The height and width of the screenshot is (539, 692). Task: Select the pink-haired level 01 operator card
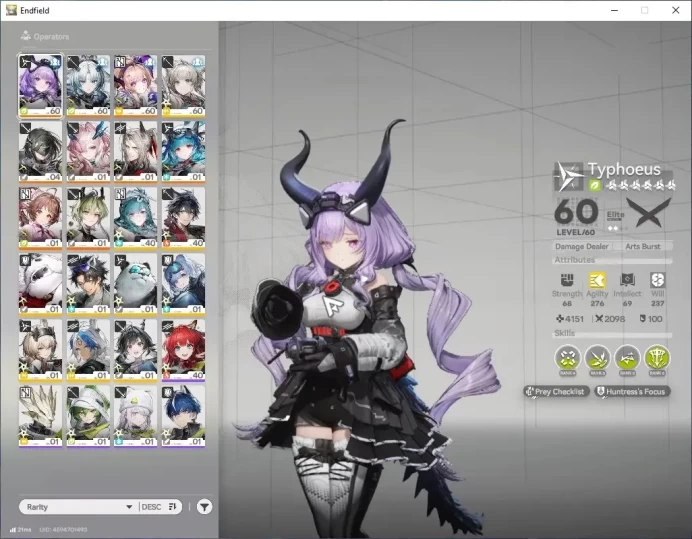coord(88,152)
